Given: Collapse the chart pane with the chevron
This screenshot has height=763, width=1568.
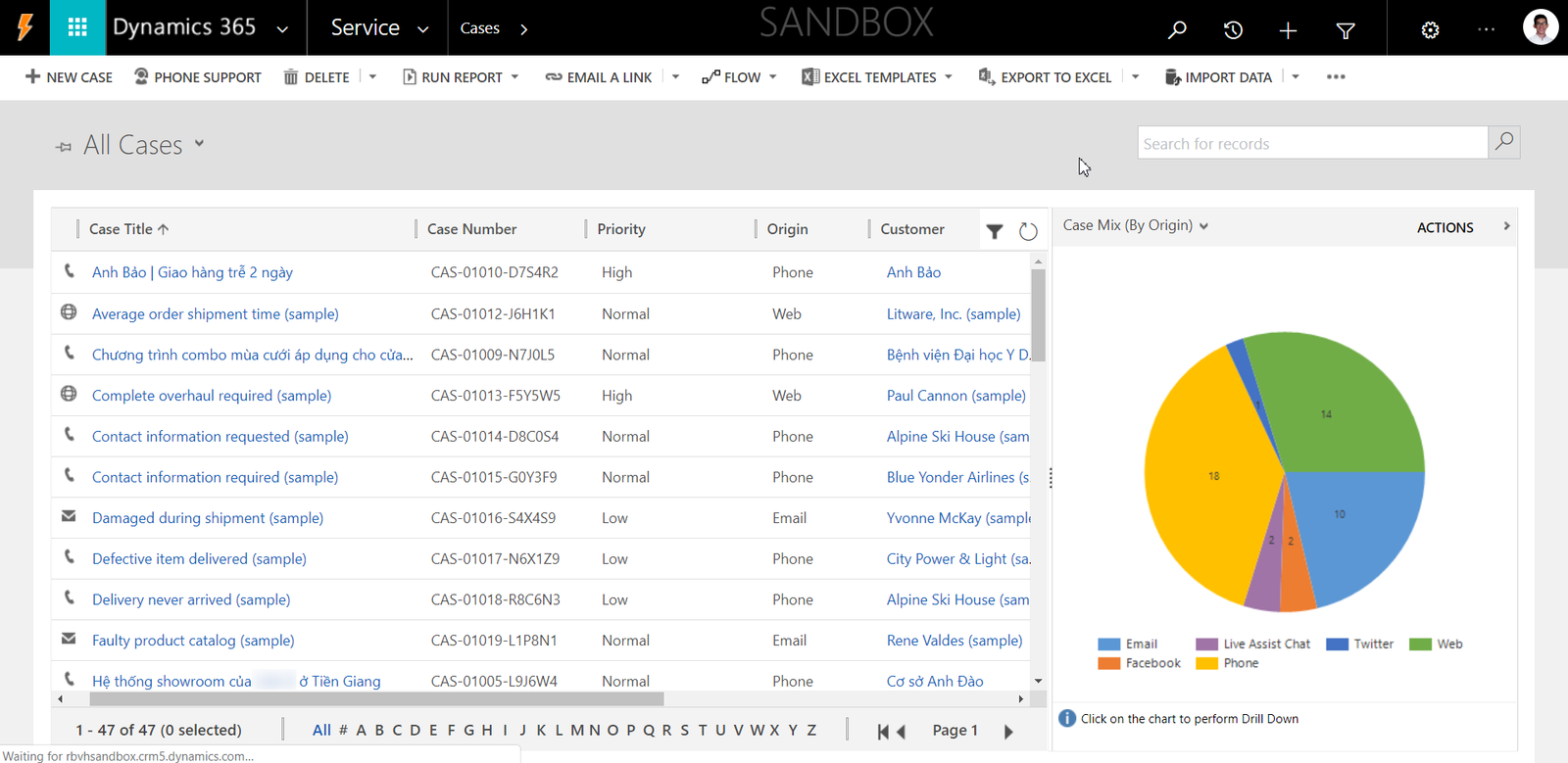Looking at the screenshot, I should 1506,226.
